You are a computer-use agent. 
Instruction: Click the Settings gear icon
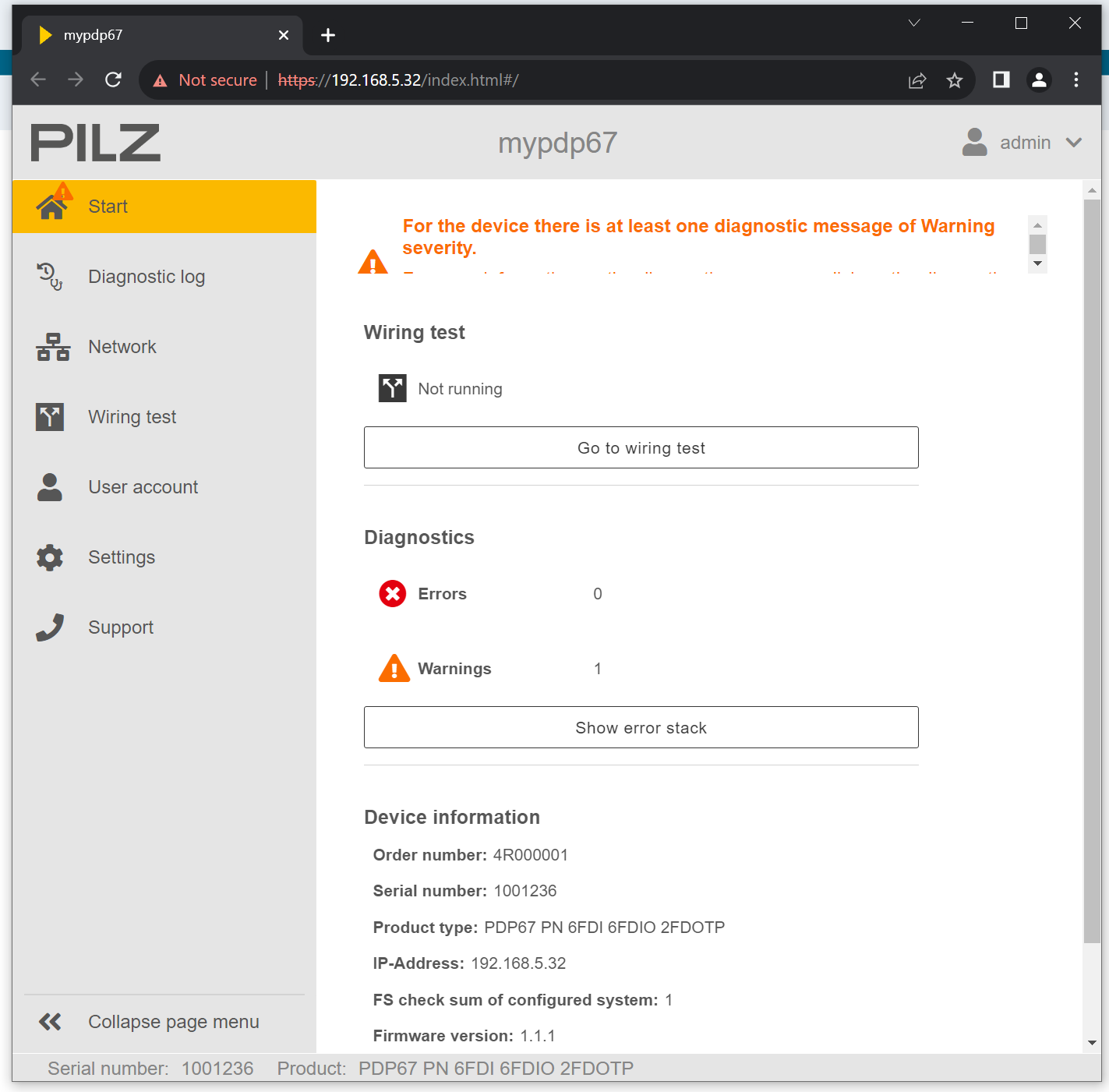coord(50,557)
